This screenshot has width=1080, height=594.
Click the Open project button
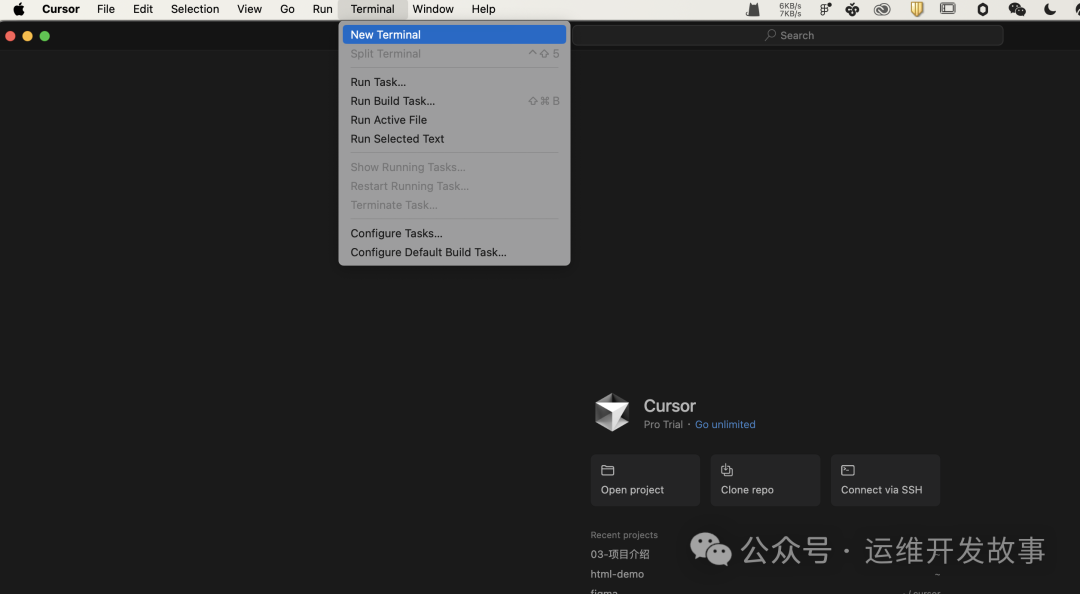(644, 480)
